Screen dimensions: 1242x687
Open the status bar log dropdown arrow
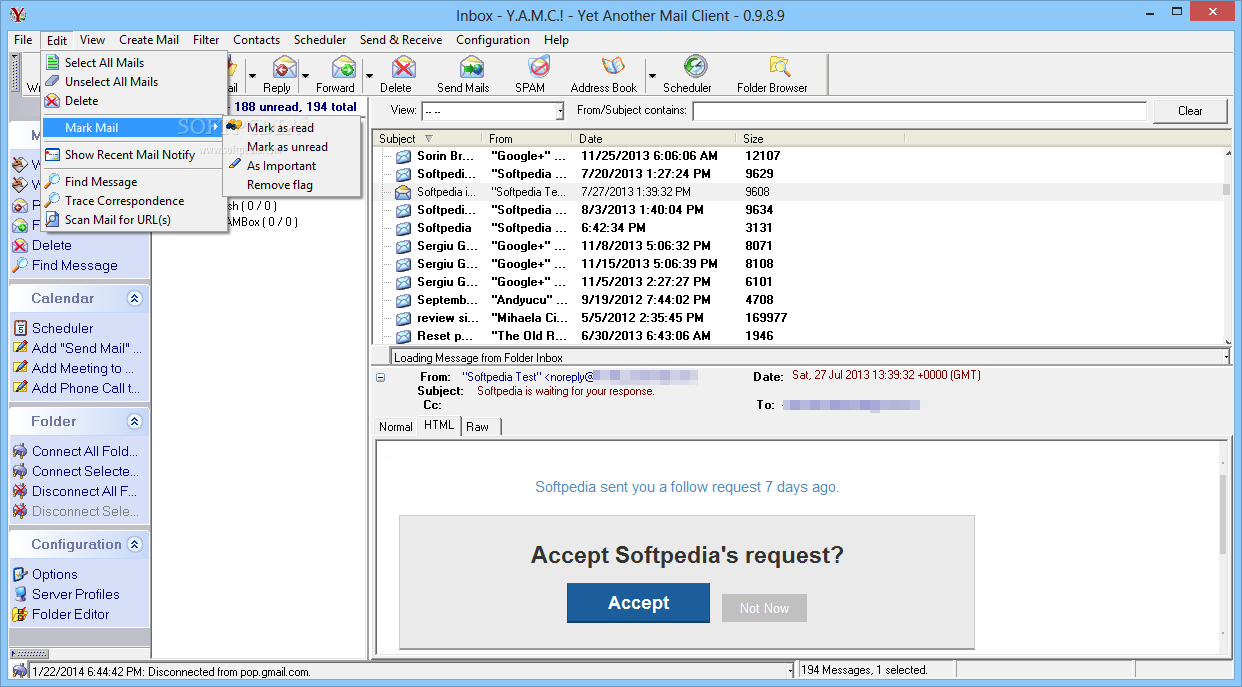790,670
